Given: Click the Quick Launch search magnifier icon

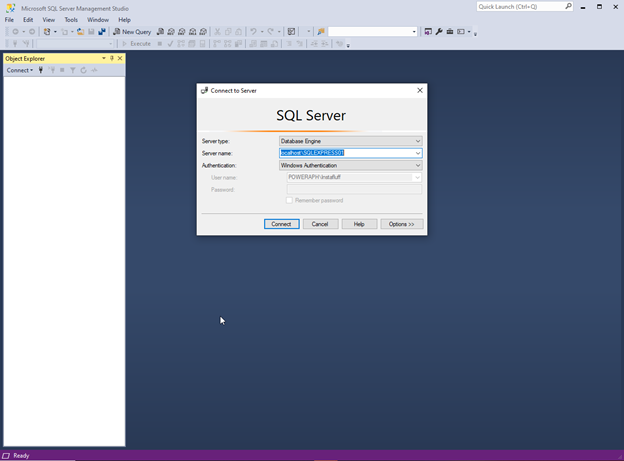Looking at the screenshot, I should coord(568,6).
